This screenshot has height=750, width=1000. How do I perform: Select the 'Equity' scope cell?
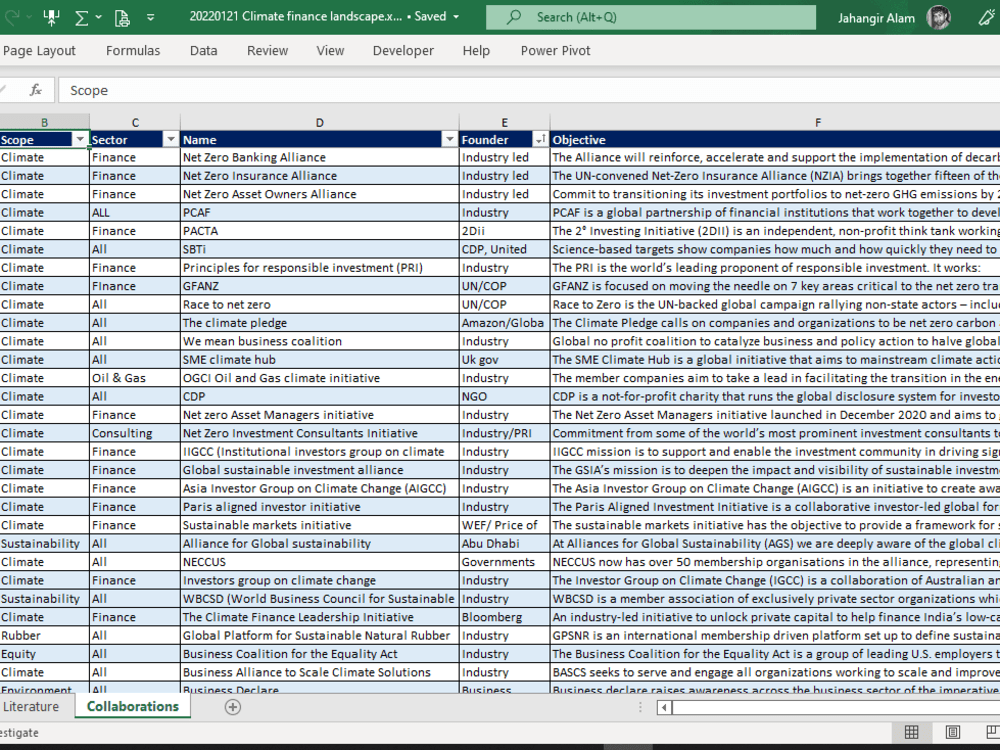click(x=44, y=654)
